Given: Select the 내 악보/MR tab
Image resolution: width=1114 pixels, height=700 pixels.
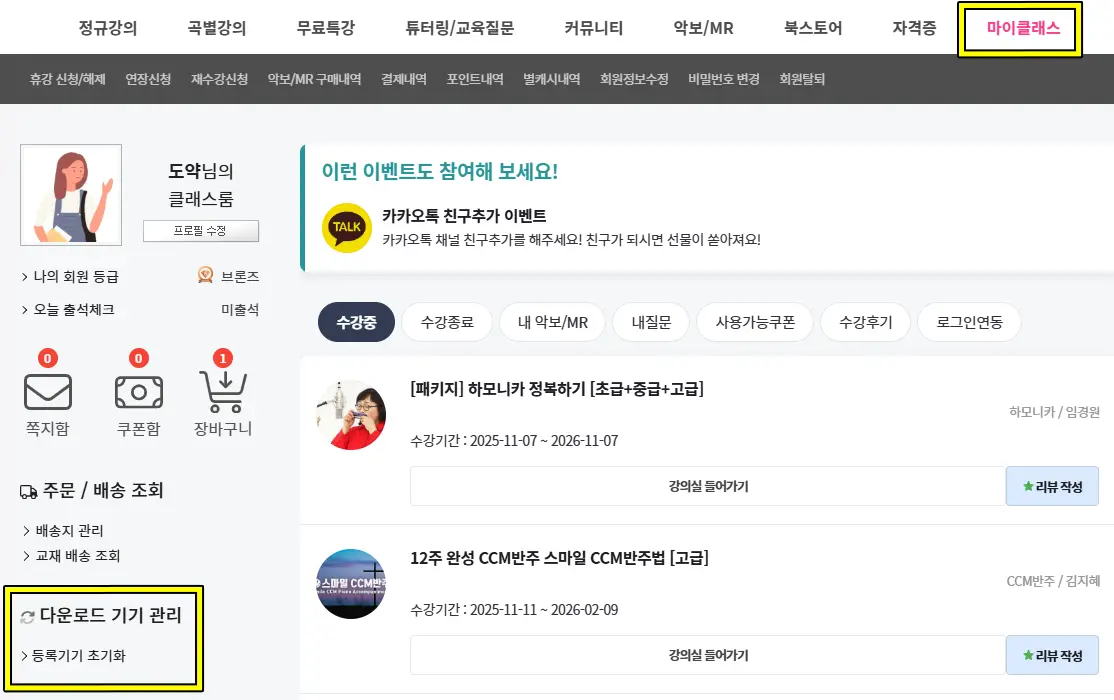Looking at the screenshot, I should [553, 323].
